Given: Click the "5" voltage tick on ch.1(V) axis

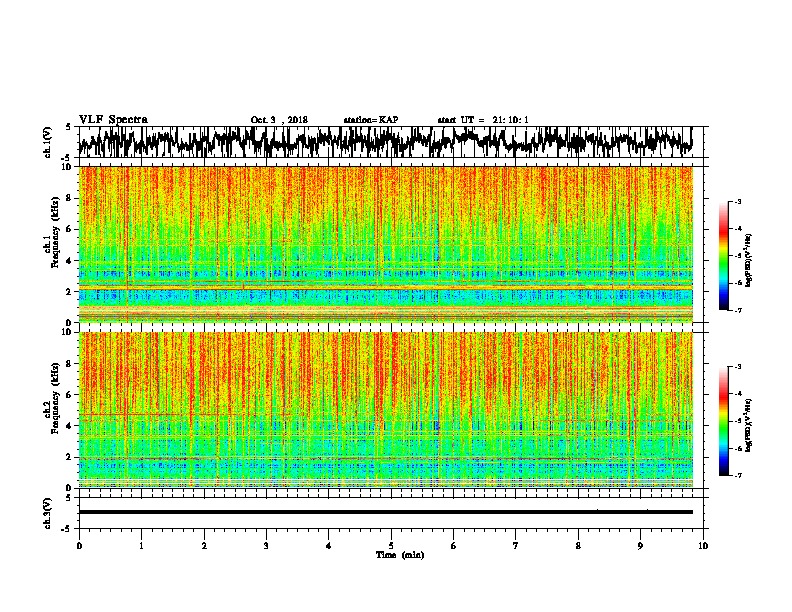Looking at the screenshot, I should point(68,127).
